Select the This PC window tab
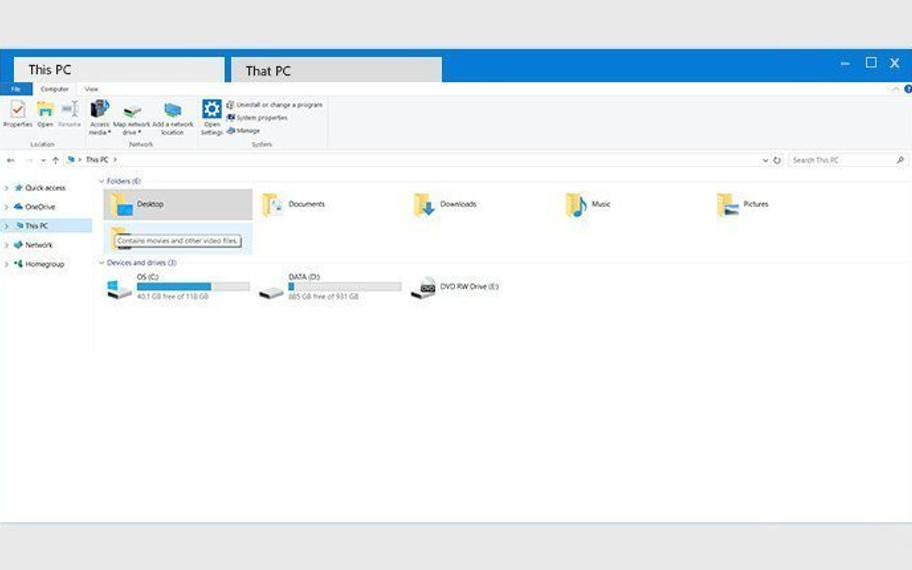Screen dimensions: 912x570 pyautogui.click(x=119, y=70)
